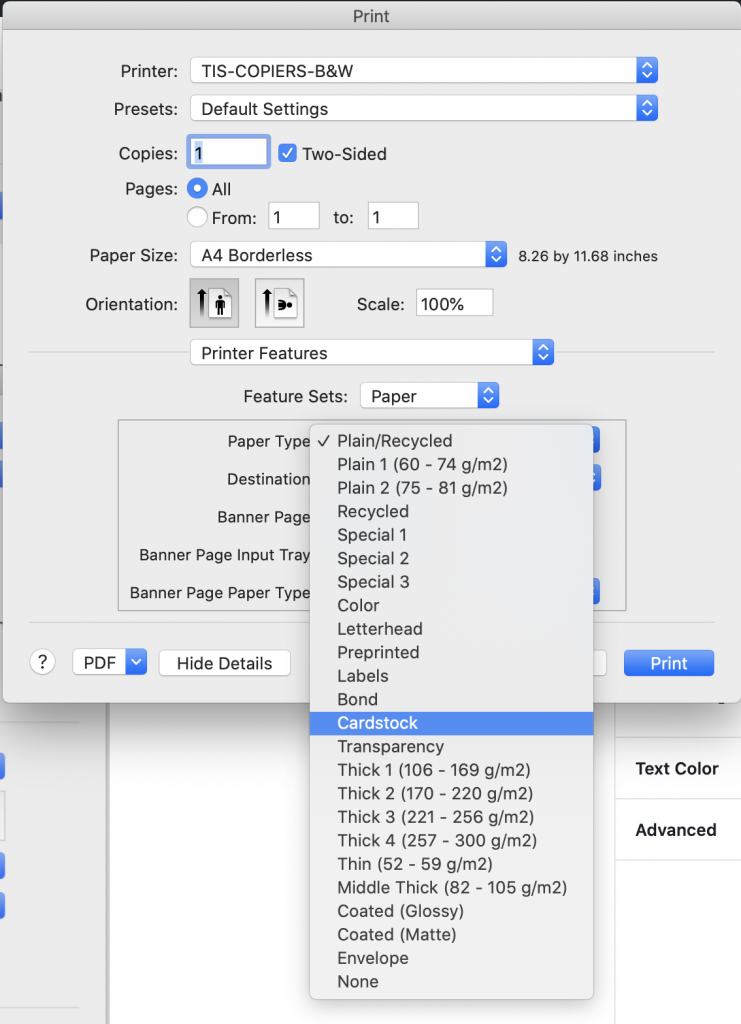Click the Print button
The width and height of the screenshot is (741, 1024).
(668, 663)
